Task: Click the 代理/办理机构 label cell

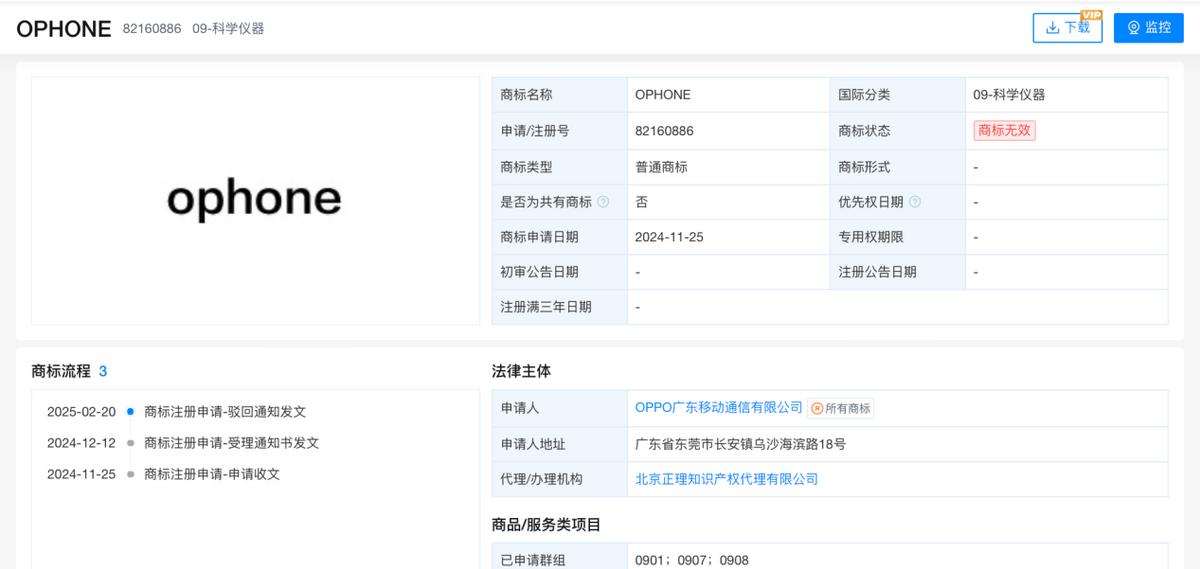Action: 560,479
